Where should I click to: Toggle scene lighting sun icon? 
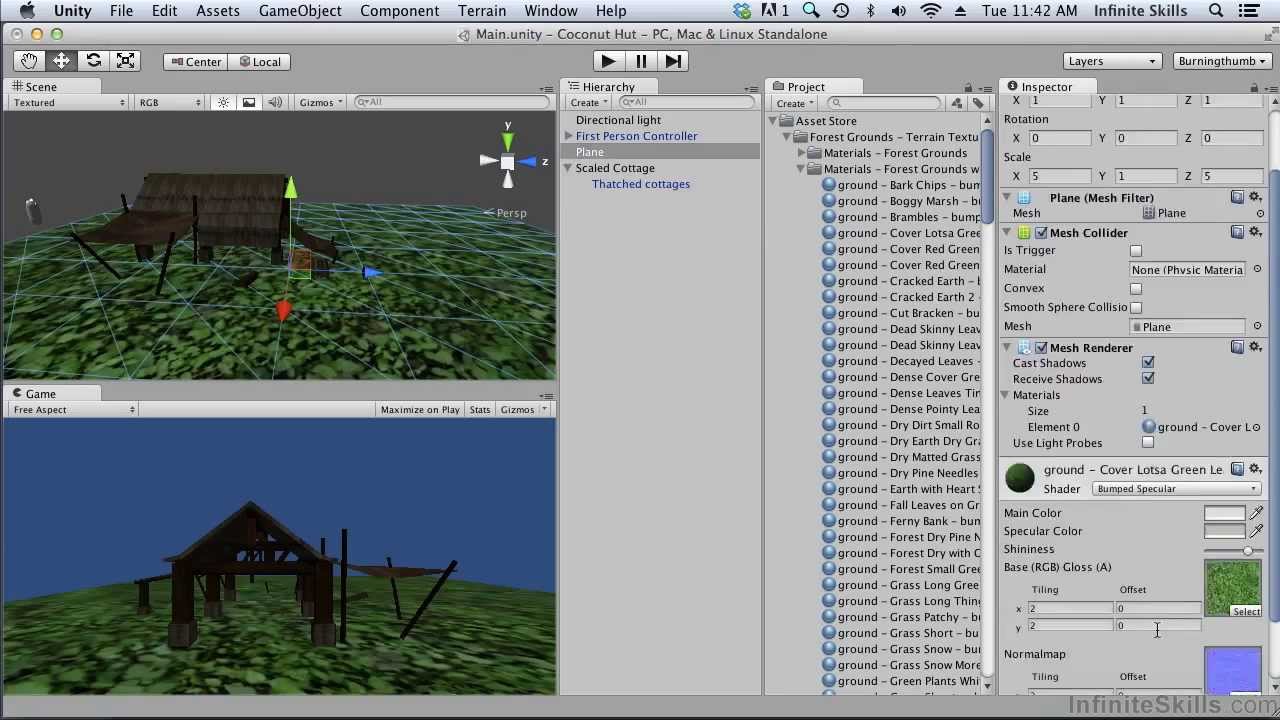pos(223,102)
